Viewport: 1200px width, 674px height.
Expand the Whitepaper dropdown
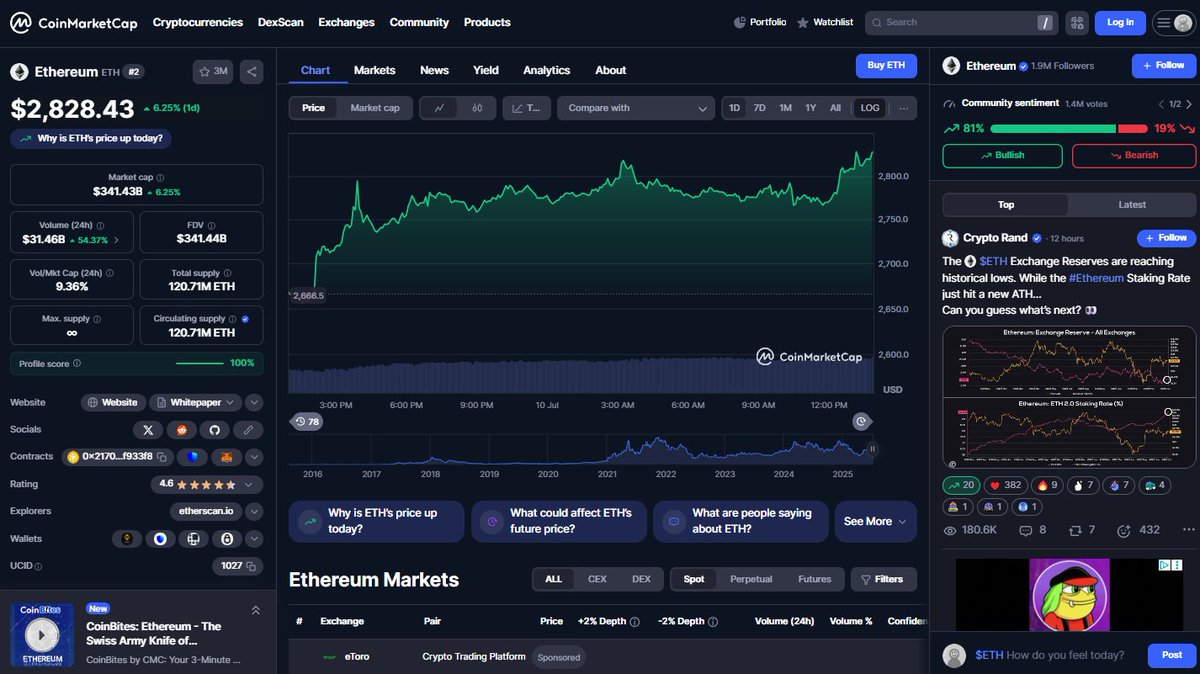(x=196, y=403)
